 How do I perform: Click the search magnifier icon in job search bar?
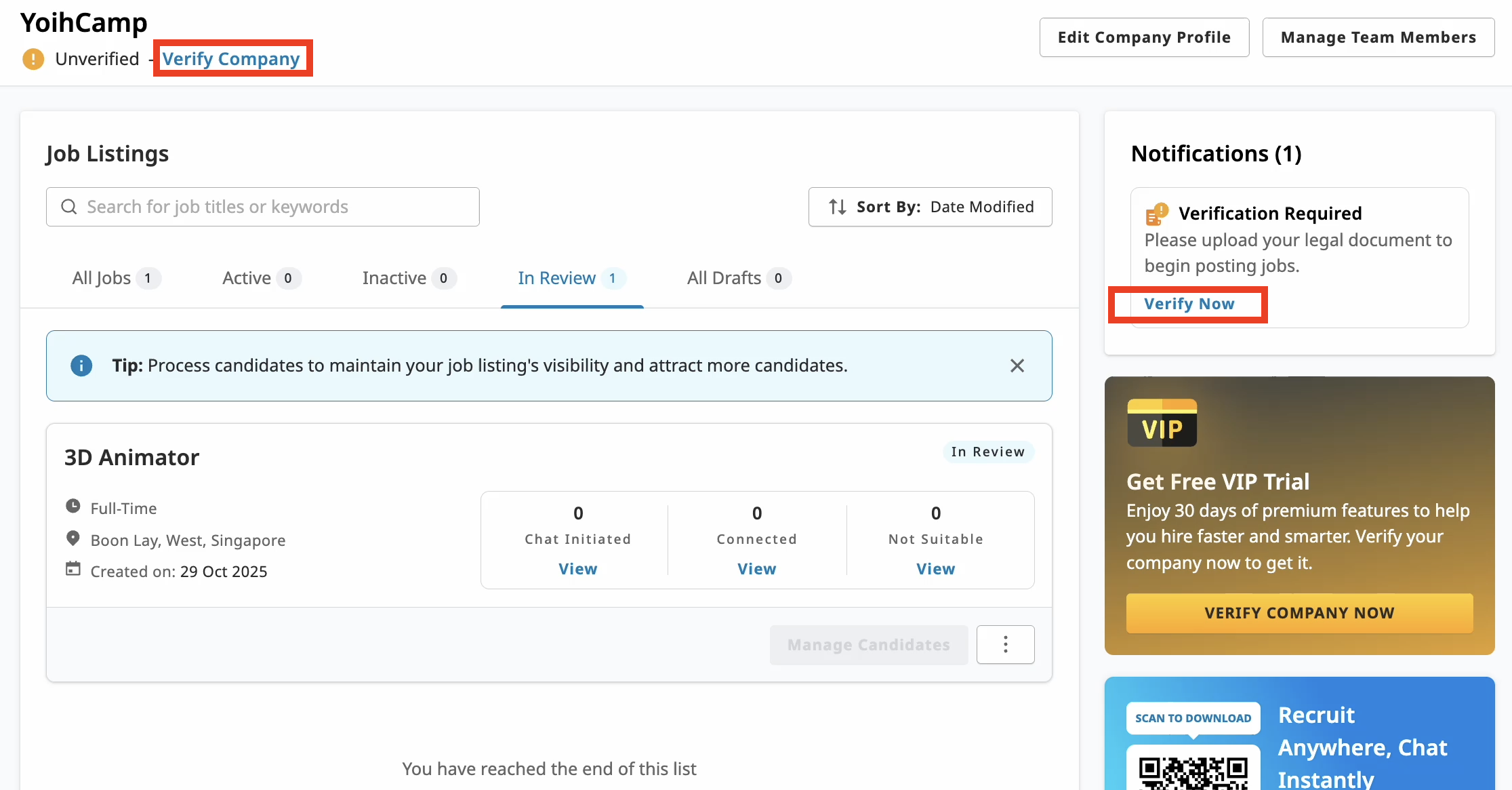coord(68,206)
